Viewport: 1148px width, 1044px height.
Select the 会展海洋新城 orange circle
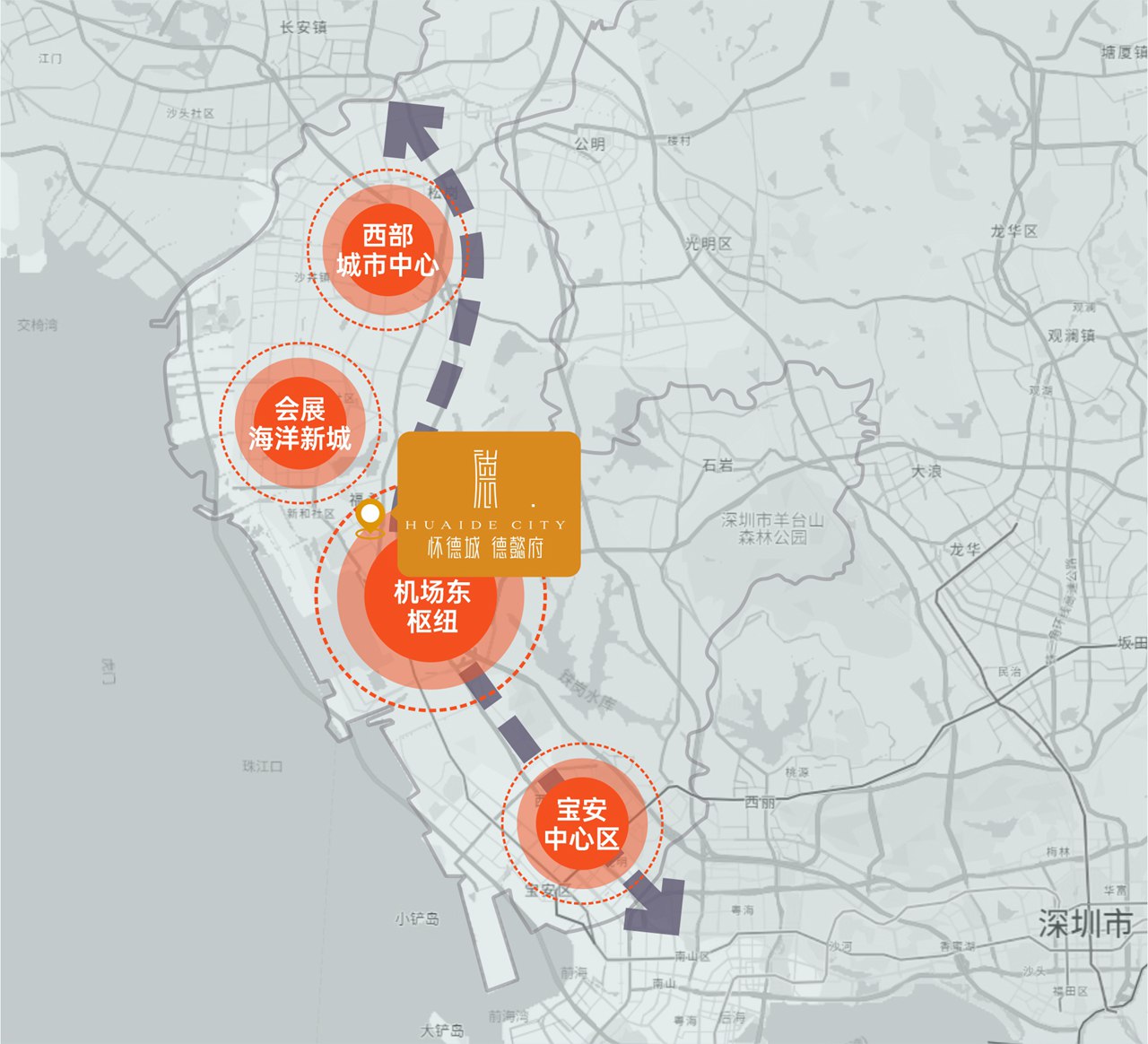point(300,423)
